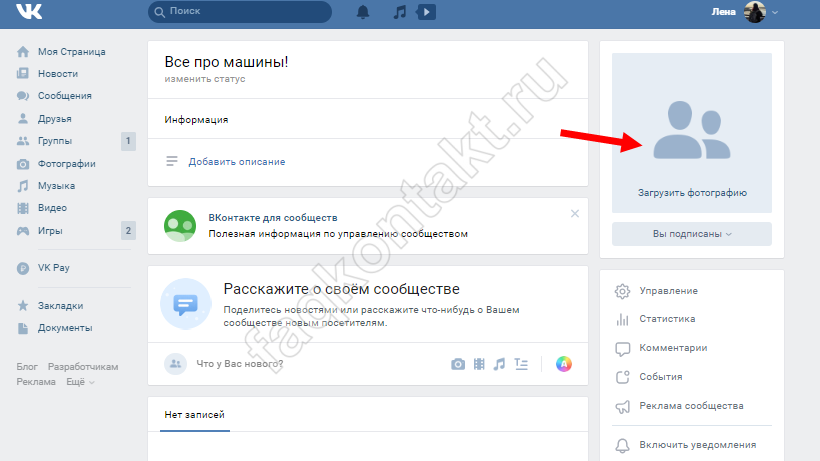Open the colorful poster background picker
This screenshot has height=461, width=820.
tap(564, 364)
